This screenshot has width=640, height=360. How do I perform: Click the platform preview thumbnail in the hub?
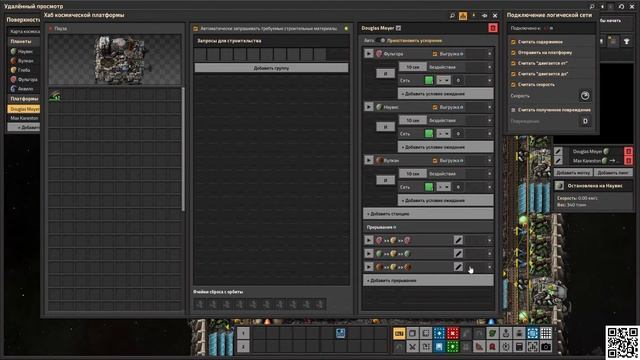point(115,60)
